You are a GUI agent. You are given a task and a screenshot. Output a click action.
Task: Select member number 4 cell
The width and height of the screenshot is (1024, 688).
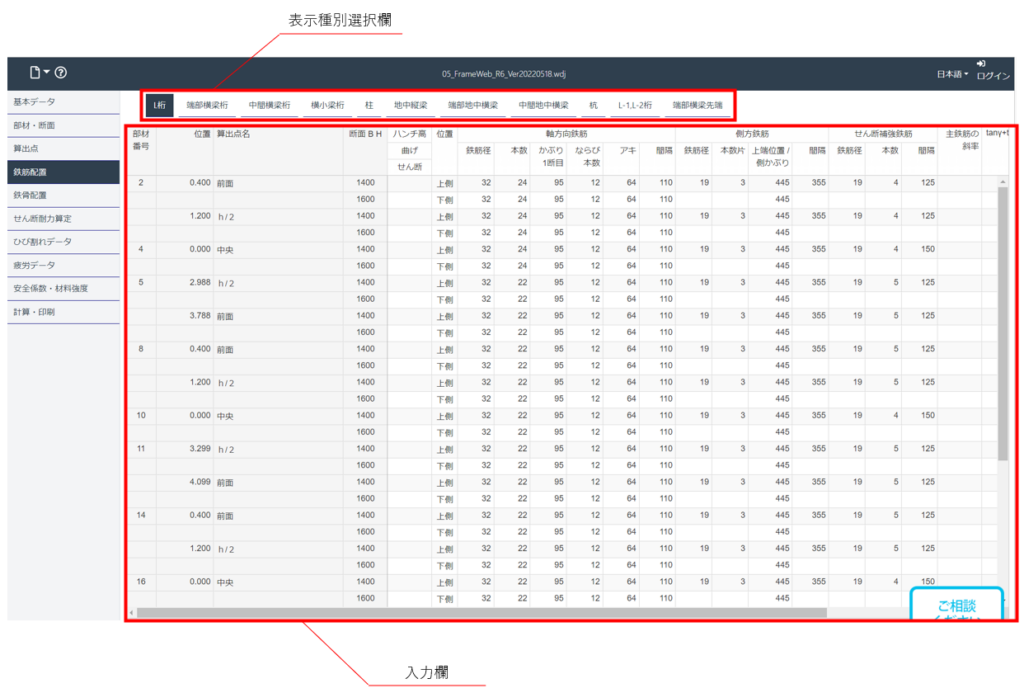click(141, 249)
